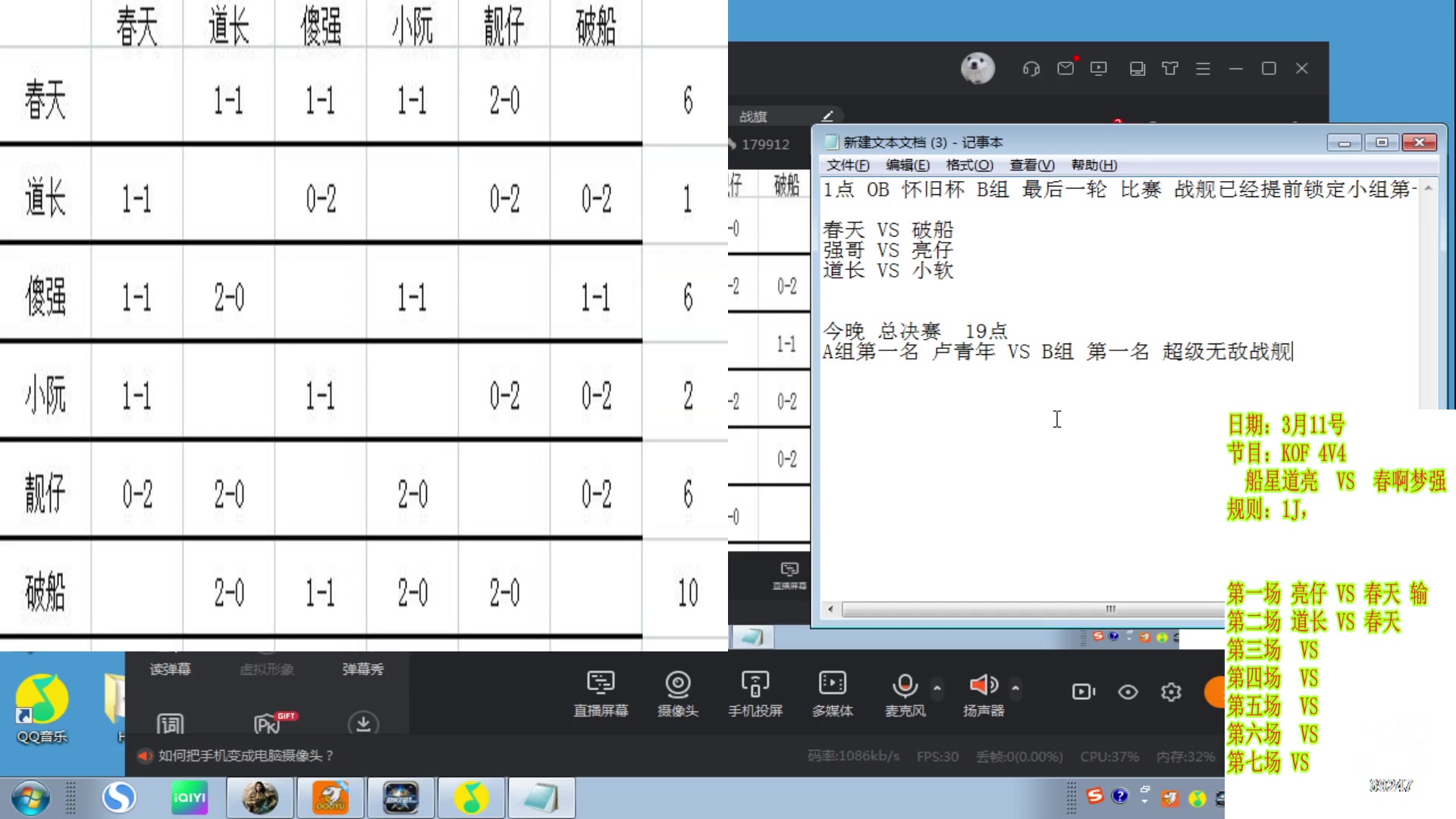Click the CPU:37% status readout
Screen dimensions: 1456x819
click(1109, 756)
